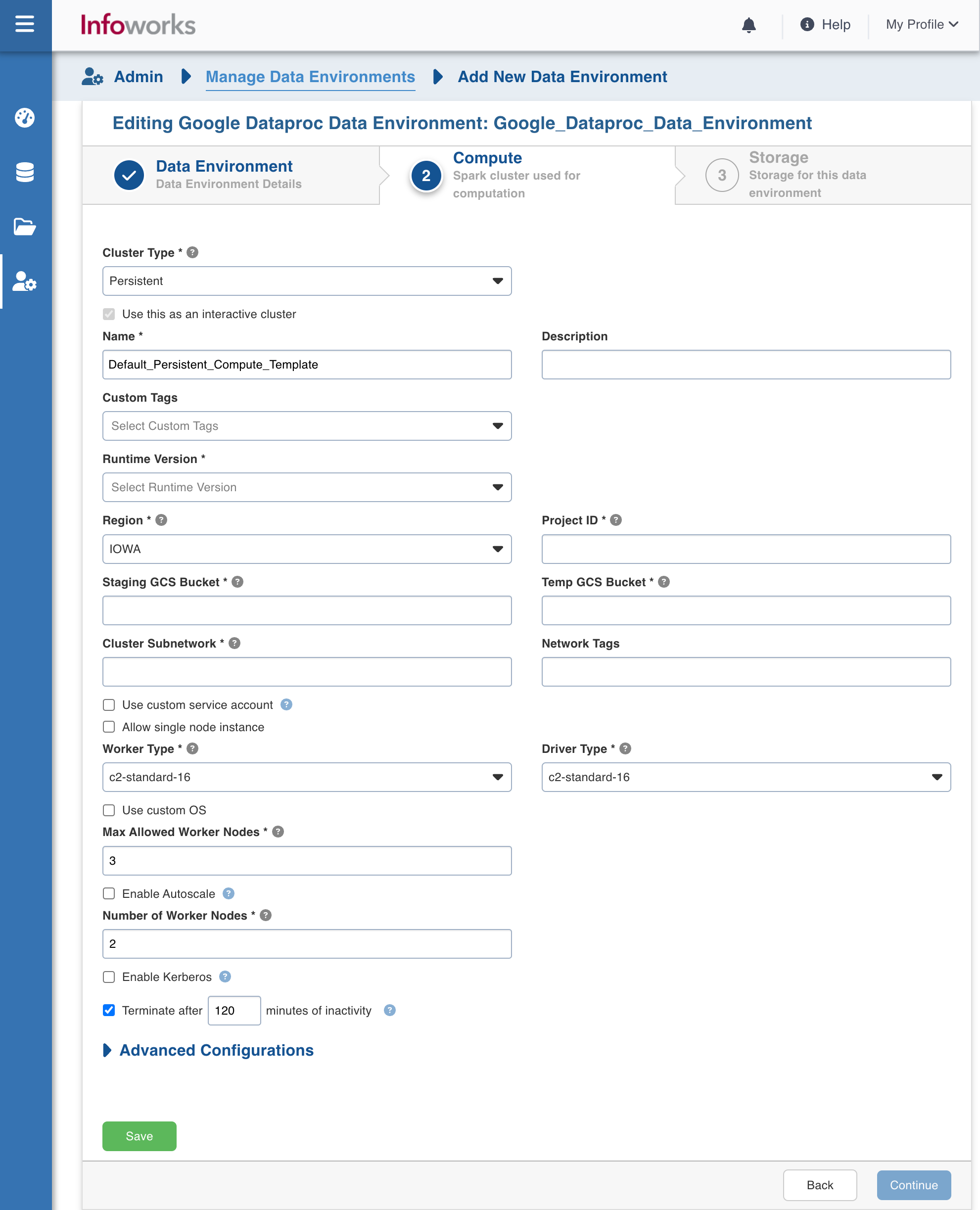Click Add New Data Environment breadcrumb
This screenshot has height=1210, width=980.
[562, 77]
